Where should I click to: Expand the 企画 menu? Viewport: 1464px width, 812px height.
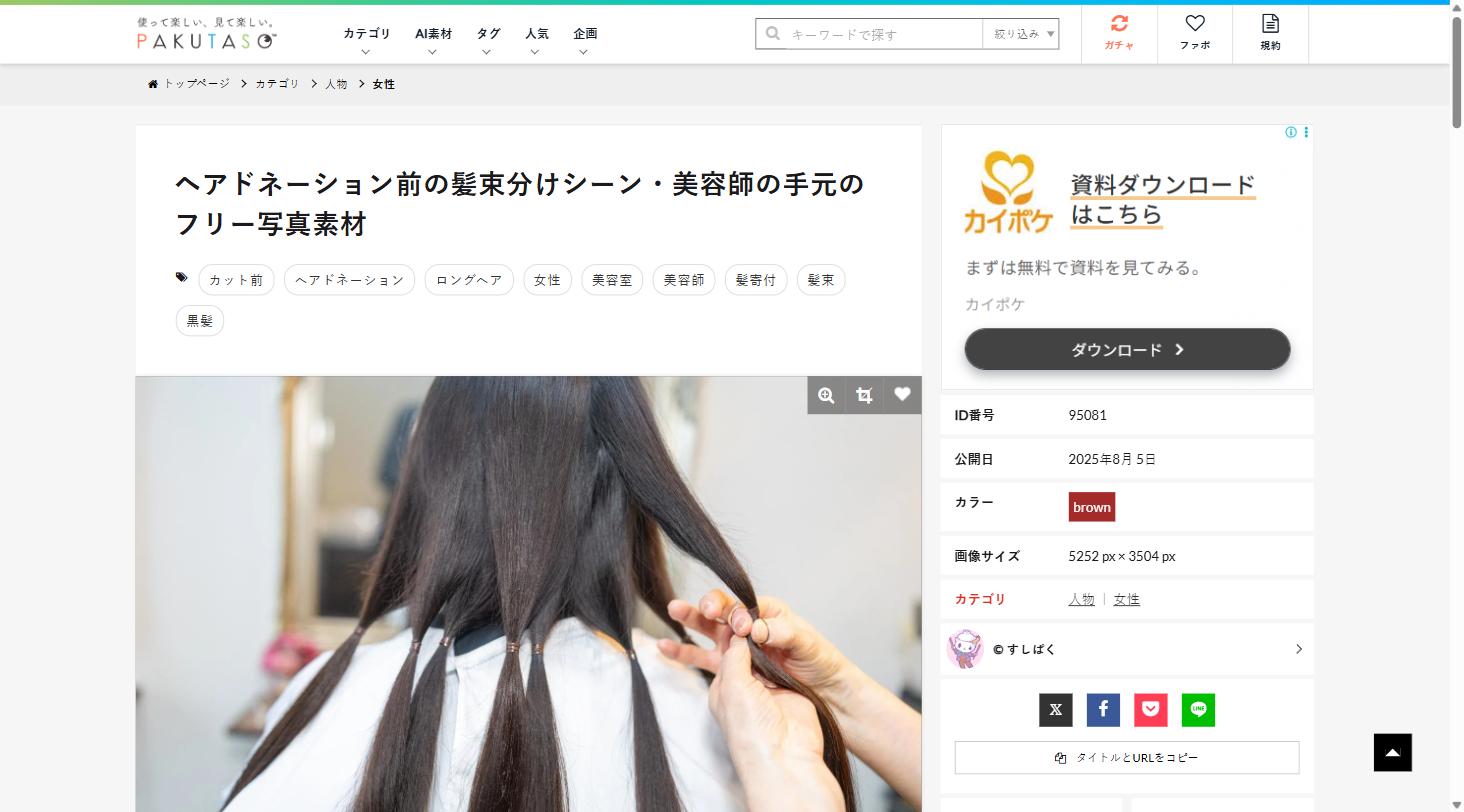(585, 41)
